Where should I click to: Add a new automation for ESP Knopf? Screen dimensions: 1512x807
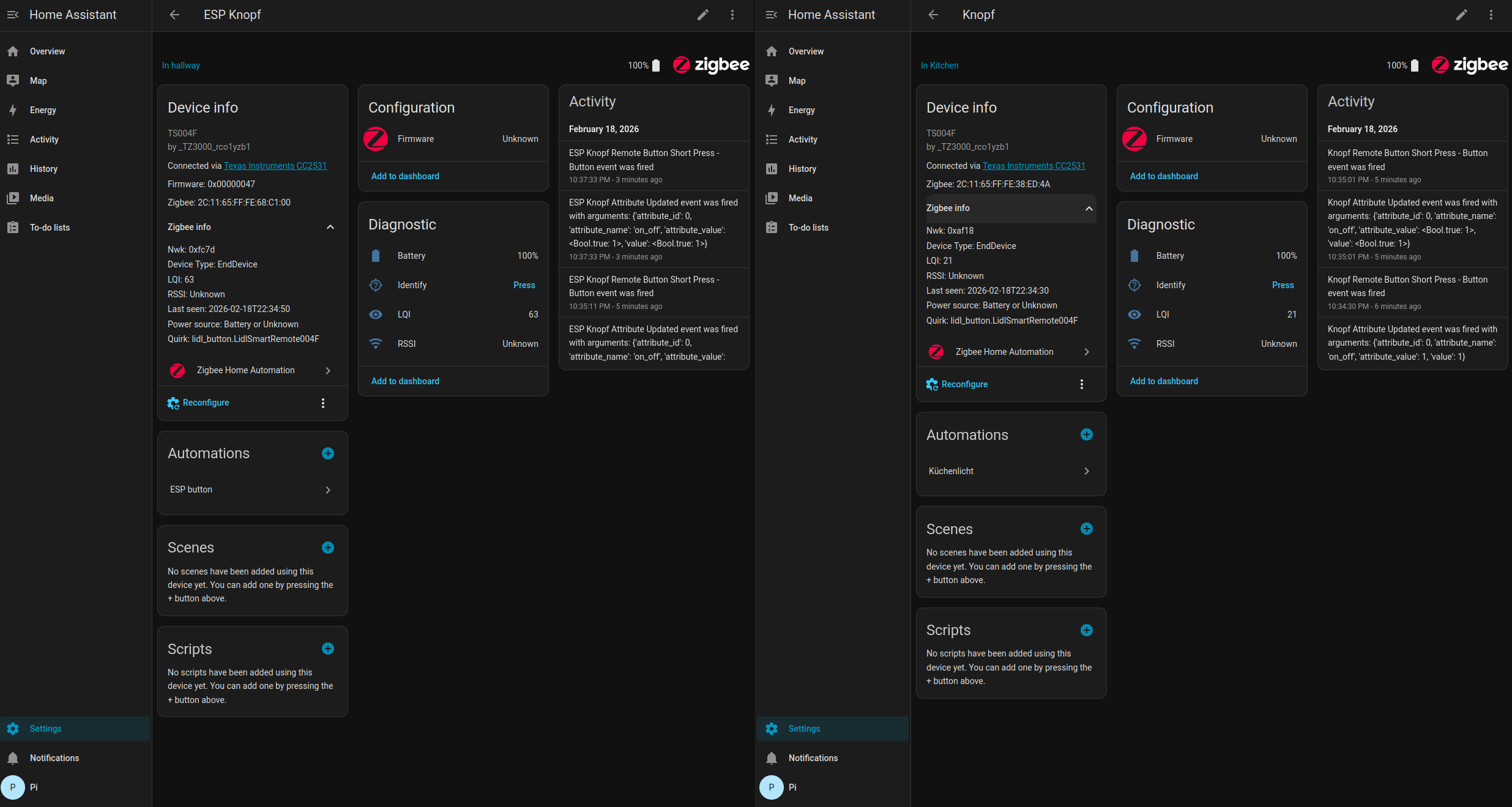point(328,453)
